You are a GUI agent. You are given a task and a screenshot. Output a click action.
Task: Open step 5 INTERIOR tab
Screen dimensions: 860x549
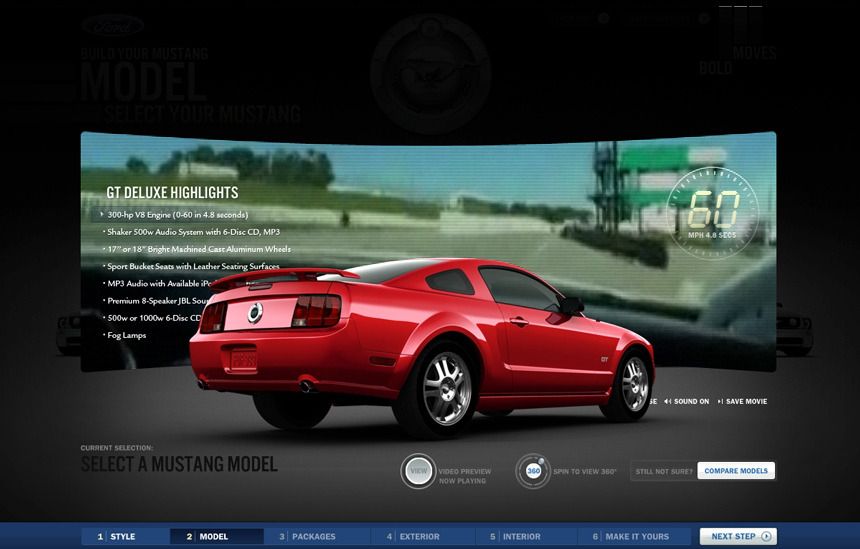[x=525, y=536]
